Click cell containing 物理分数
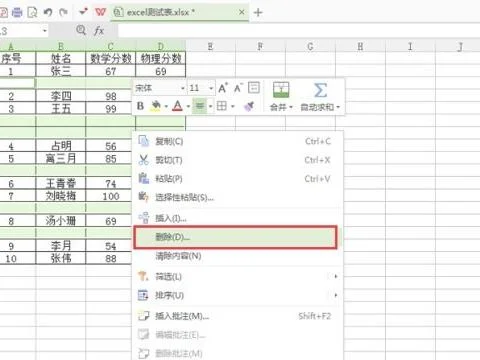480x360 pixels. point(161,59)
